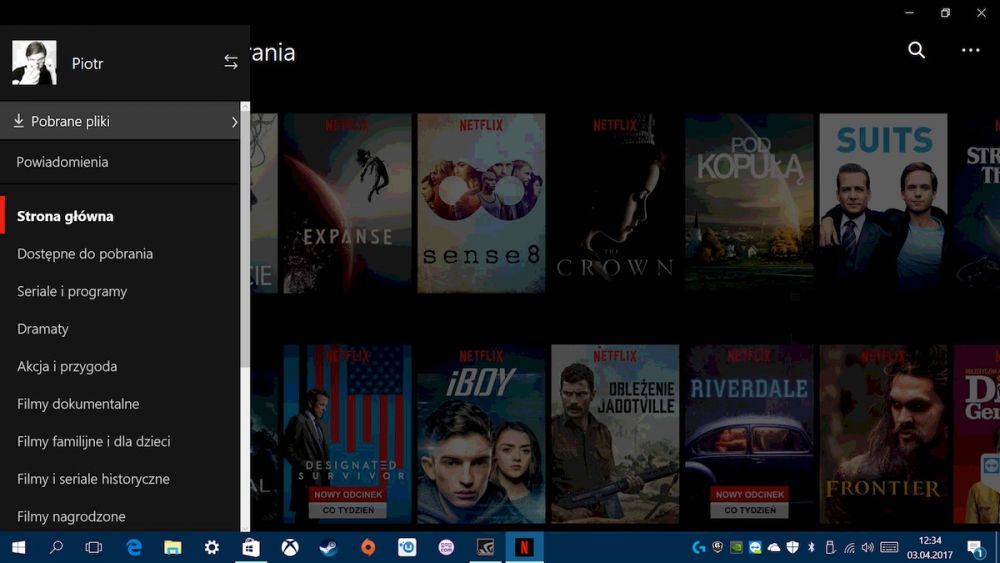Open TeamViewer tray icon
Screen dimensions: 1000x563
tap(755, 547)
